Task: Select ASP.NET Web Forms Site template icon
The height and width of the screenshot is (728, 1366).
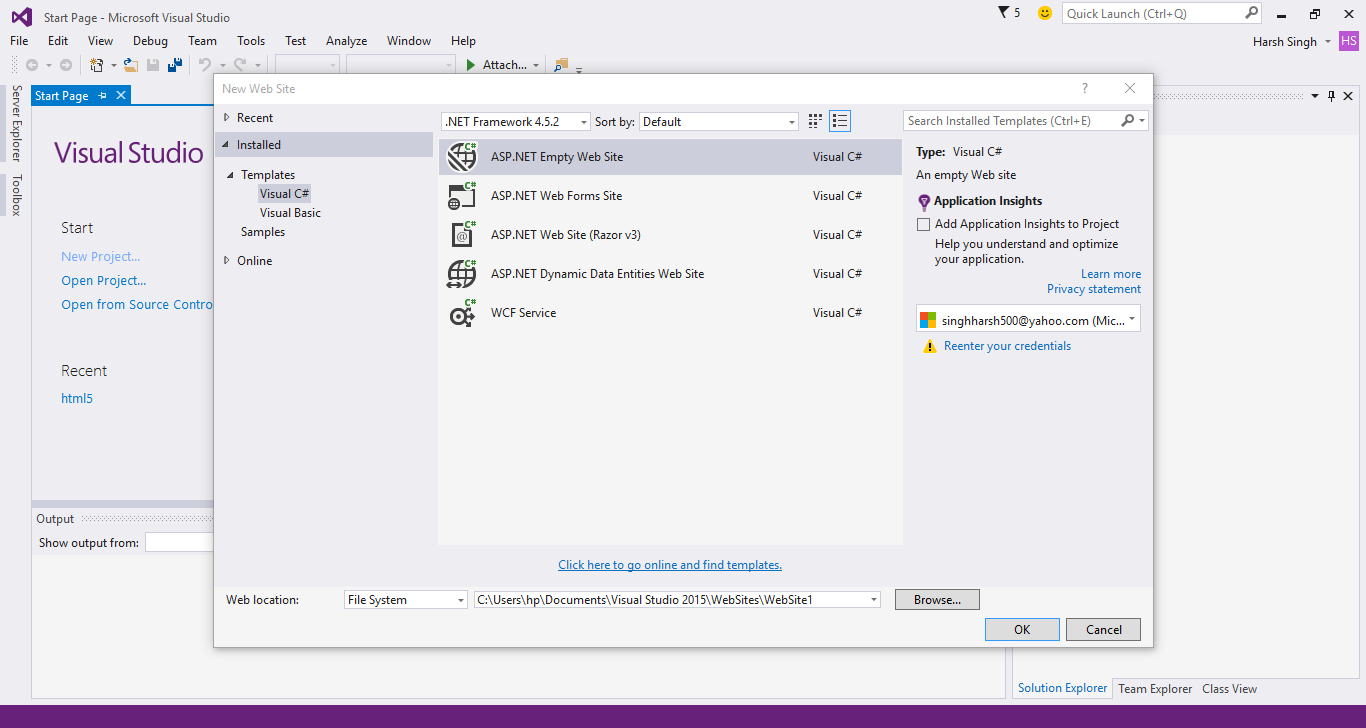Action: pos(462,196)
